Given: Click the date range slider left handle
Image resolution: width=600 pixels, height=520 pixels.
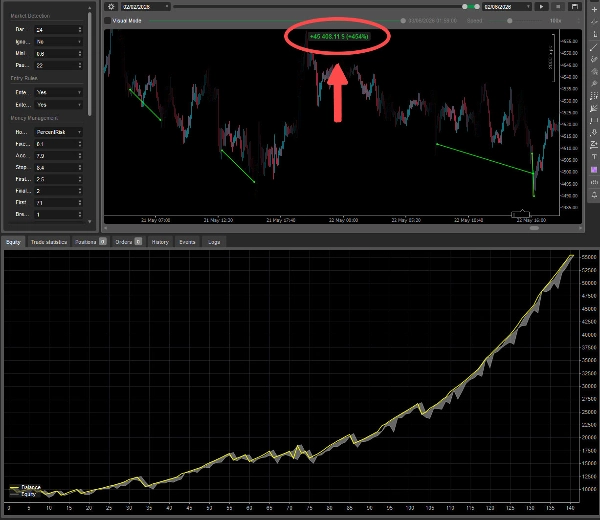Looking at the screenshot, I should [x=465, y=7].
